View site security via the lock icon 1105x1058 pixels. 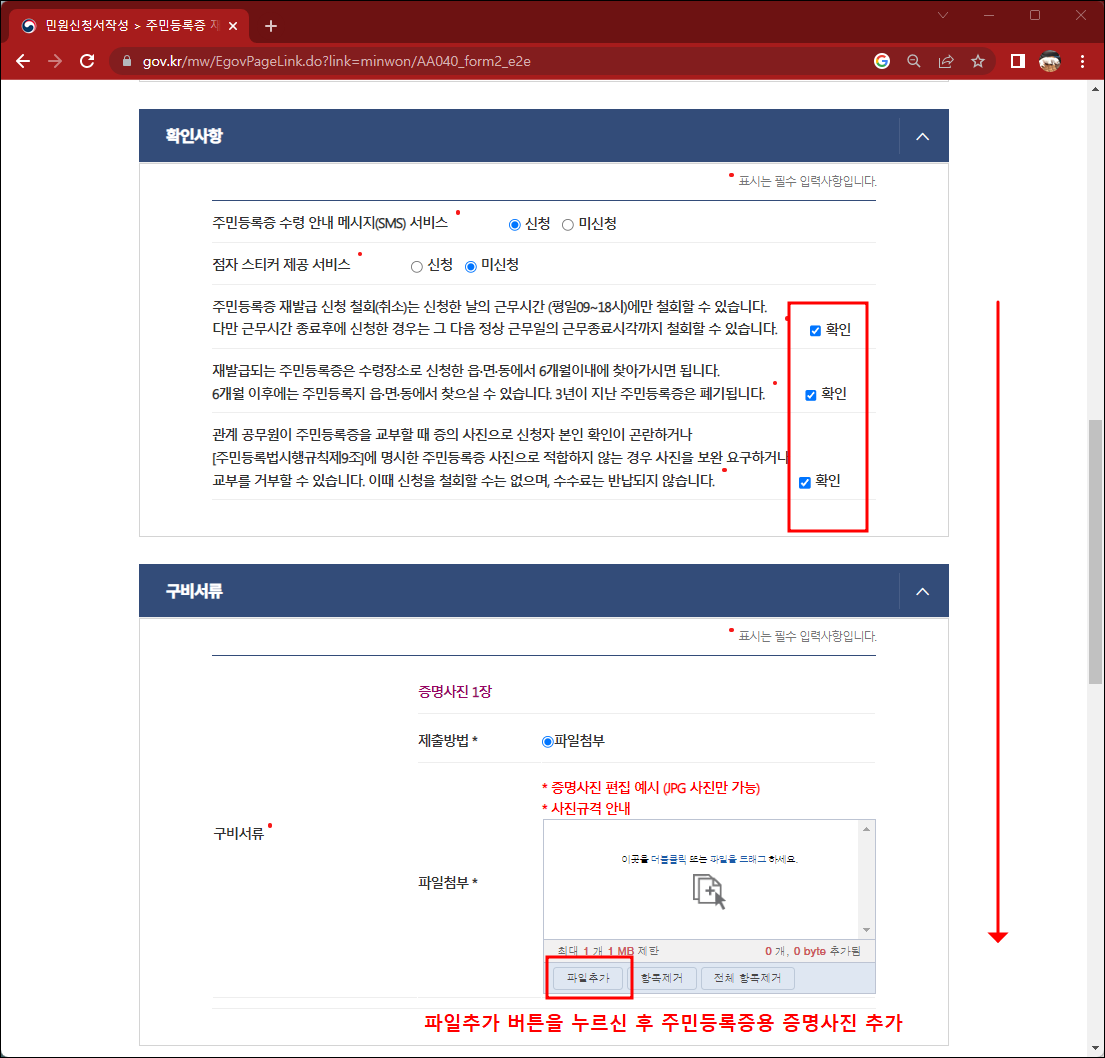point(126,61)
